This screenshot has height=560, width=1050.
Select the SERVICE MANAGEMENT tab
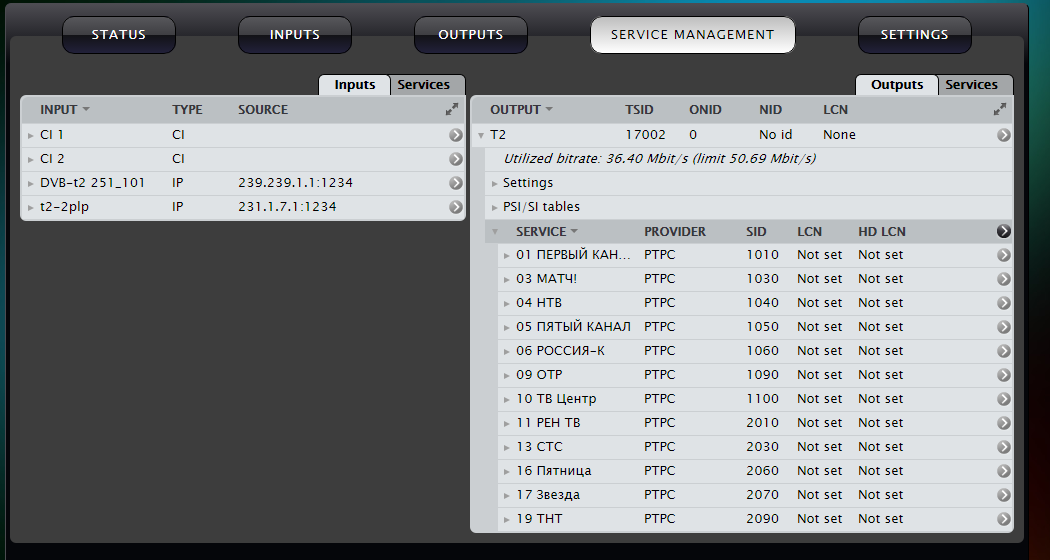pos(692,35)
